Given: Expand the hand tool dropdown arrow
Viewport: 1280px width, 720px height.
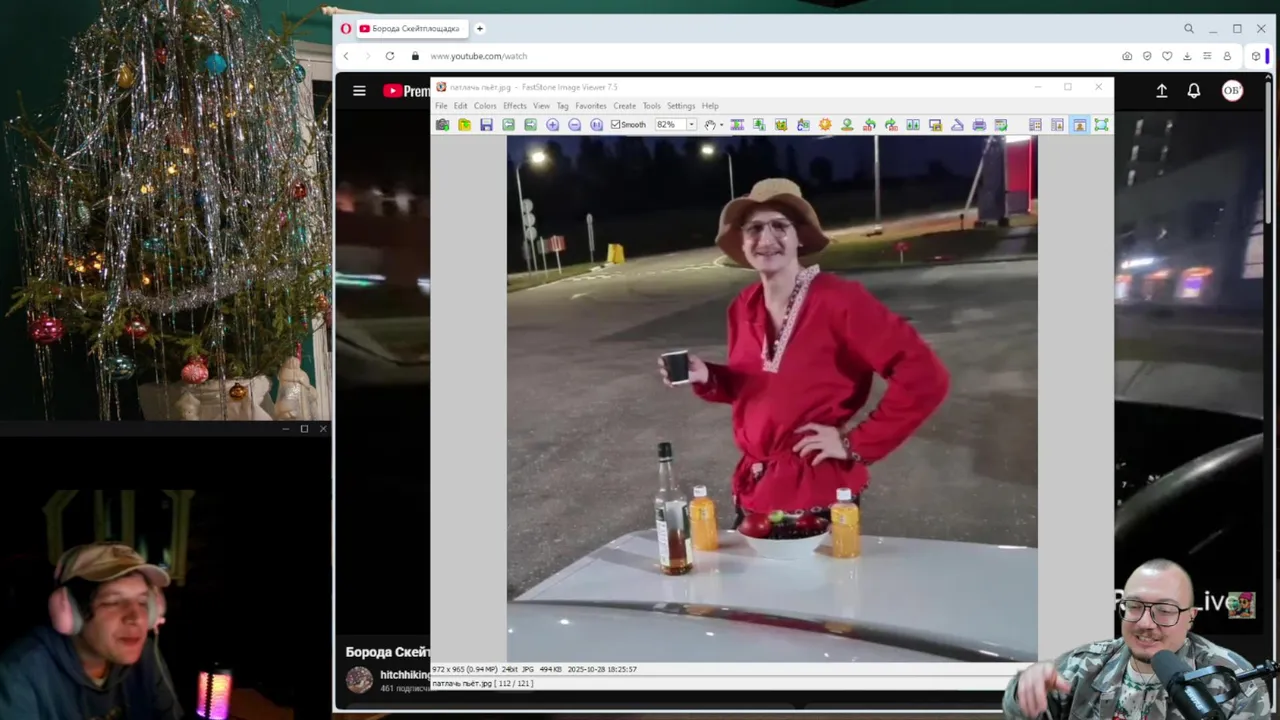Looking at the screenshot, I should 721,125.
